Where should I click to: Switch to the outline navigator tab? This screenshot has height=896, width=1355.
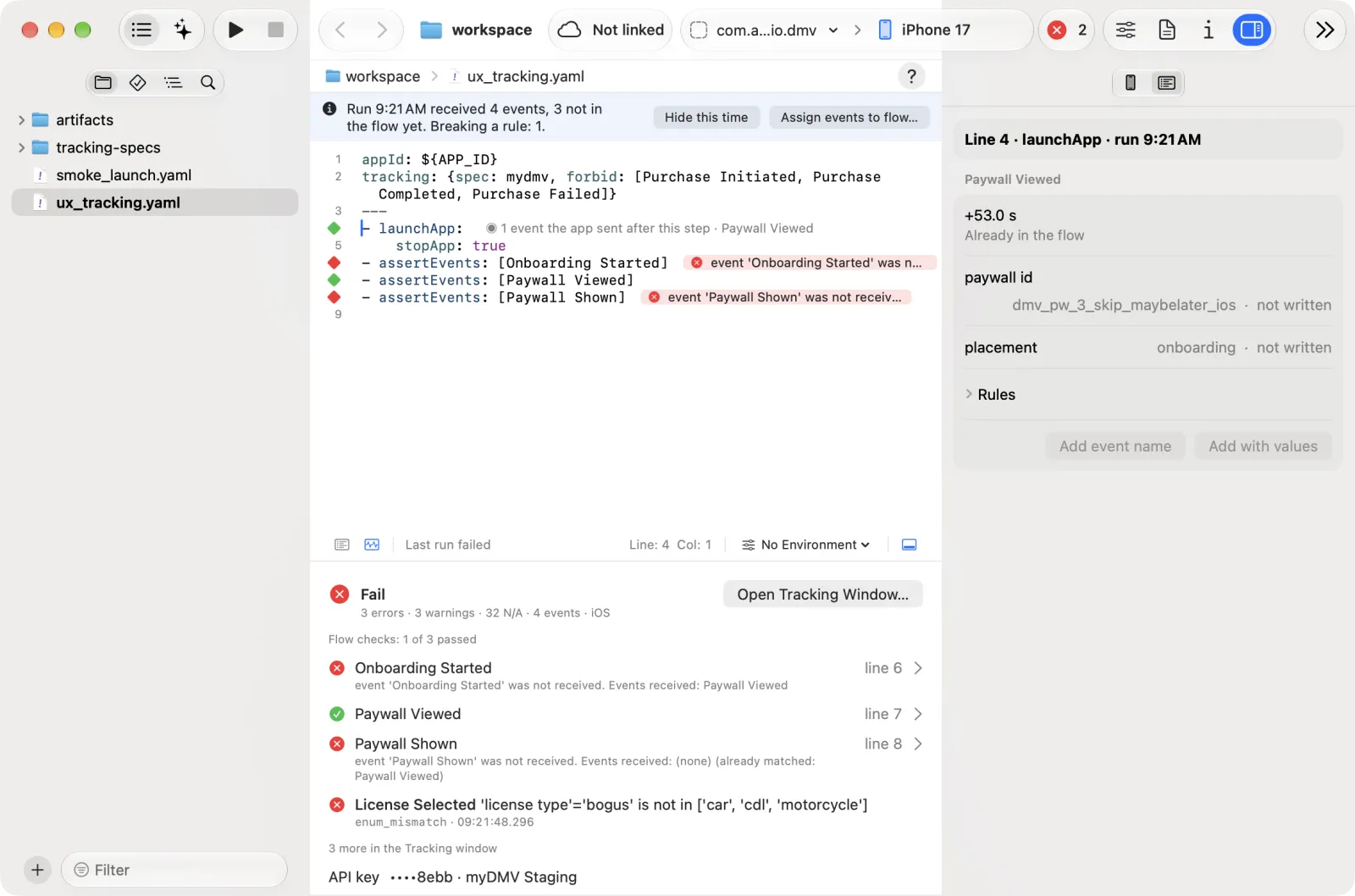point(173,82)
